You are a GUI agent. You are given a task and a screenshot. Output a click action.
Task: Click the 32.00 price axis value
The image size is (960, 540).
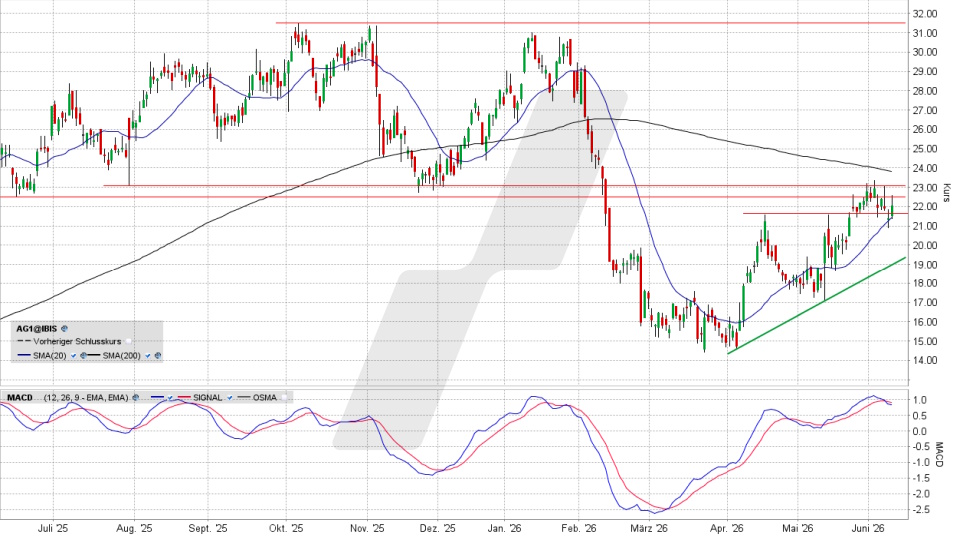pos(924,13)
